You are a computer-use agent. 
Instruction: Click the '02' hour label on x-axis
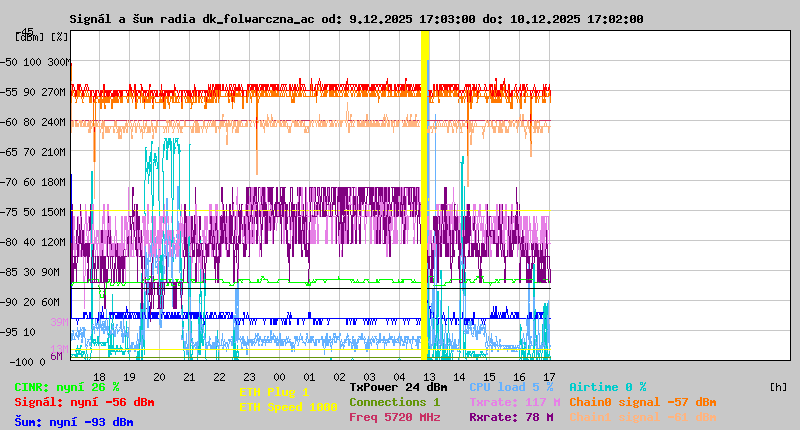pyautogui.click(x=339, y=377)
